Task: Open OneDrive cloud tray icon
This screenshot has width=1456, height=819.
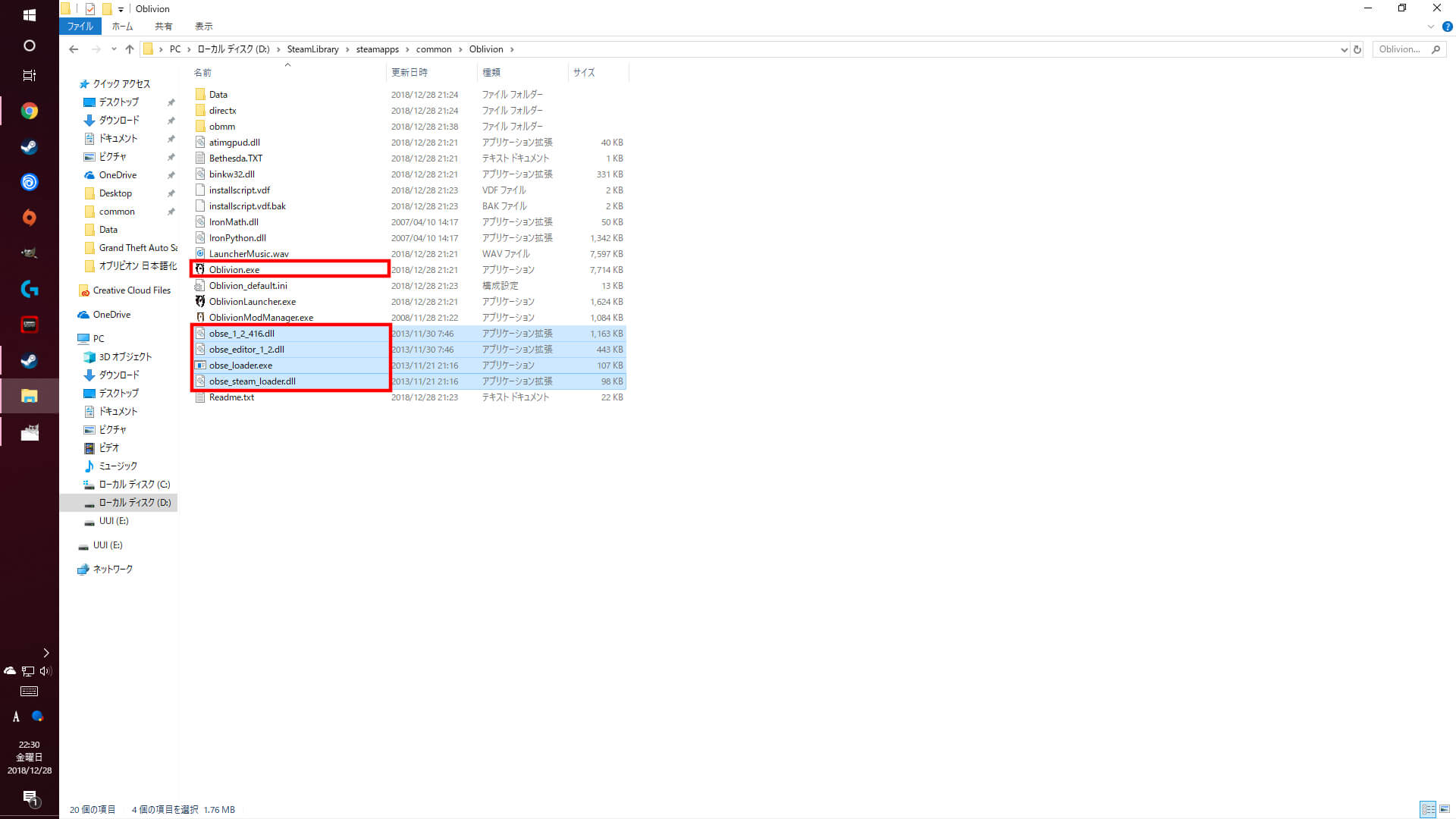Action: point(10,670)
